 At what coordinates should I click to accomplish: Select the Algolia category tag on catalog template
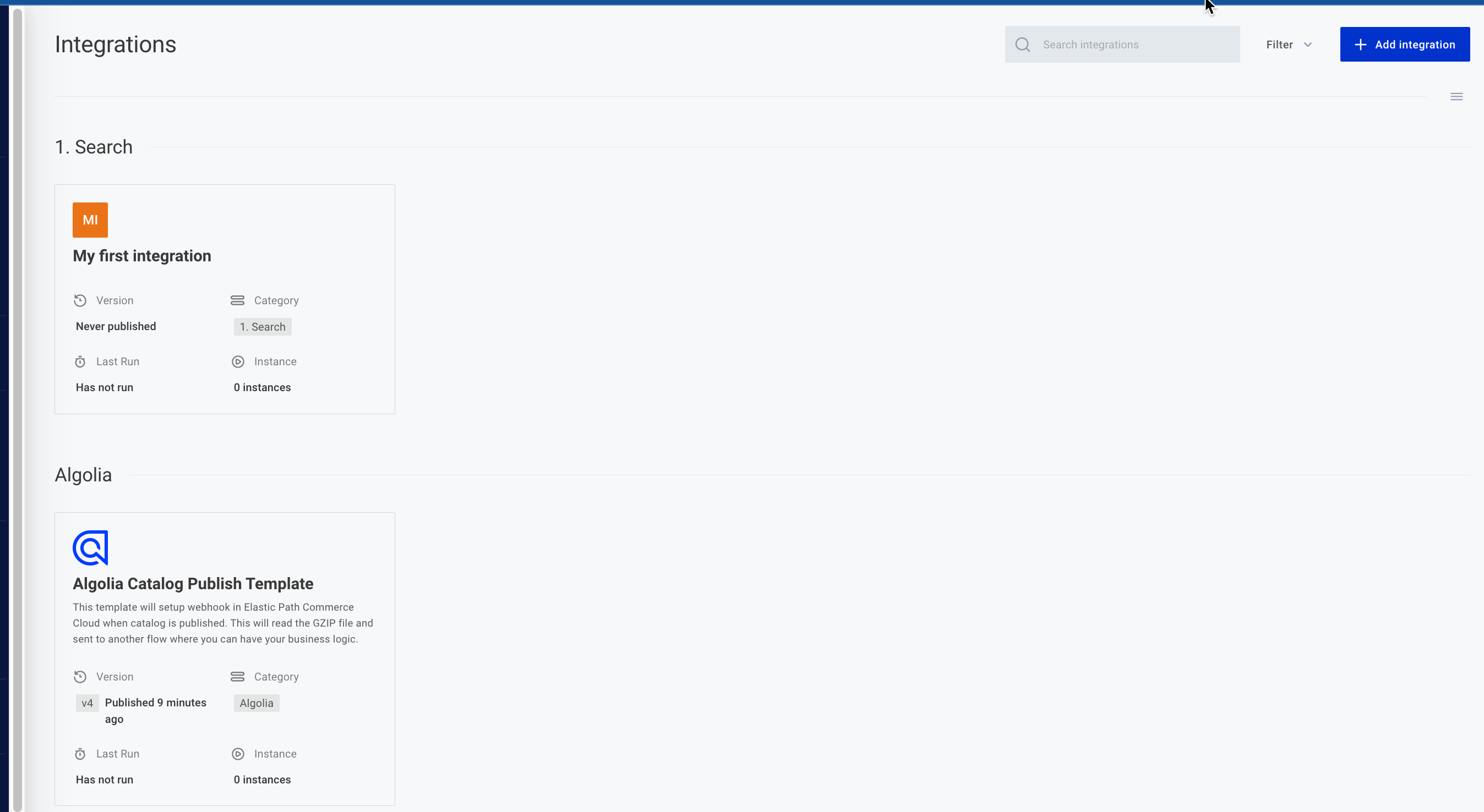click(256, 702)
